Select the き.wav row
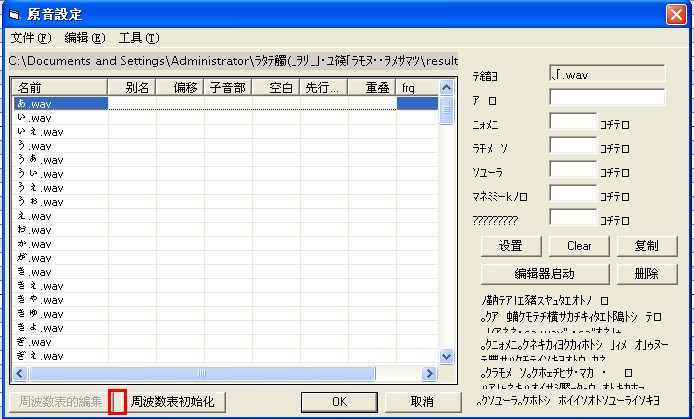The width and height of the screenshot is (694, 419). tap(226, 272)
